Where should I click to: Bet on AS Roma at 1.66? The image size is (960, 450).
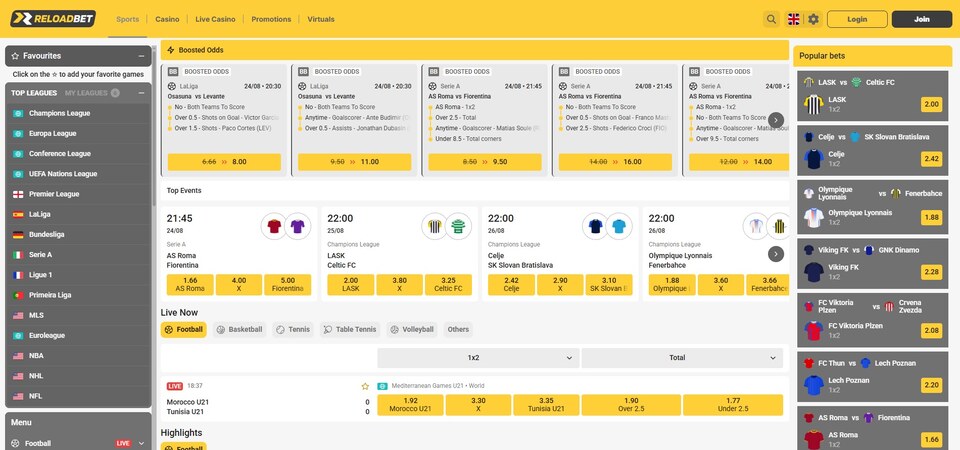(190, 285)
